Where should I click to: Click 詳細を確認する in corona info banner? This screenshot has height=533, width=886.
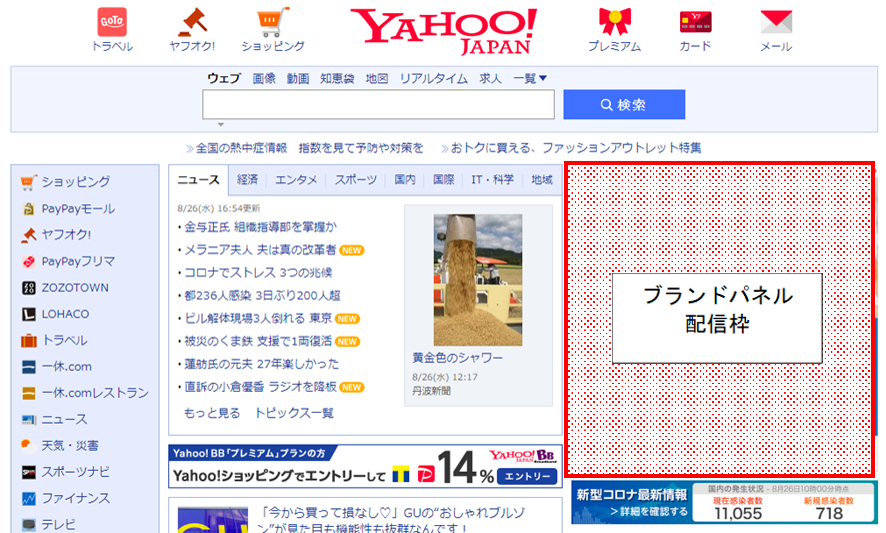point(649,512)
